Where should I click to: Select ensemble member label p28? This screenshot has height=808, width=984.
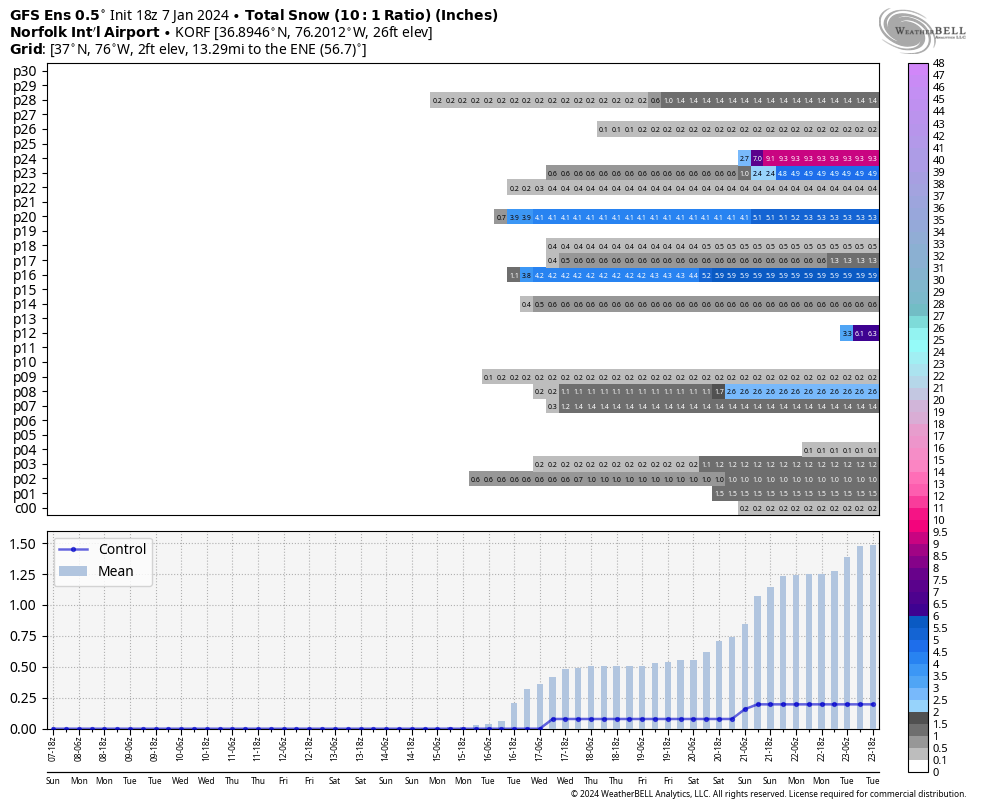point(25,100)
